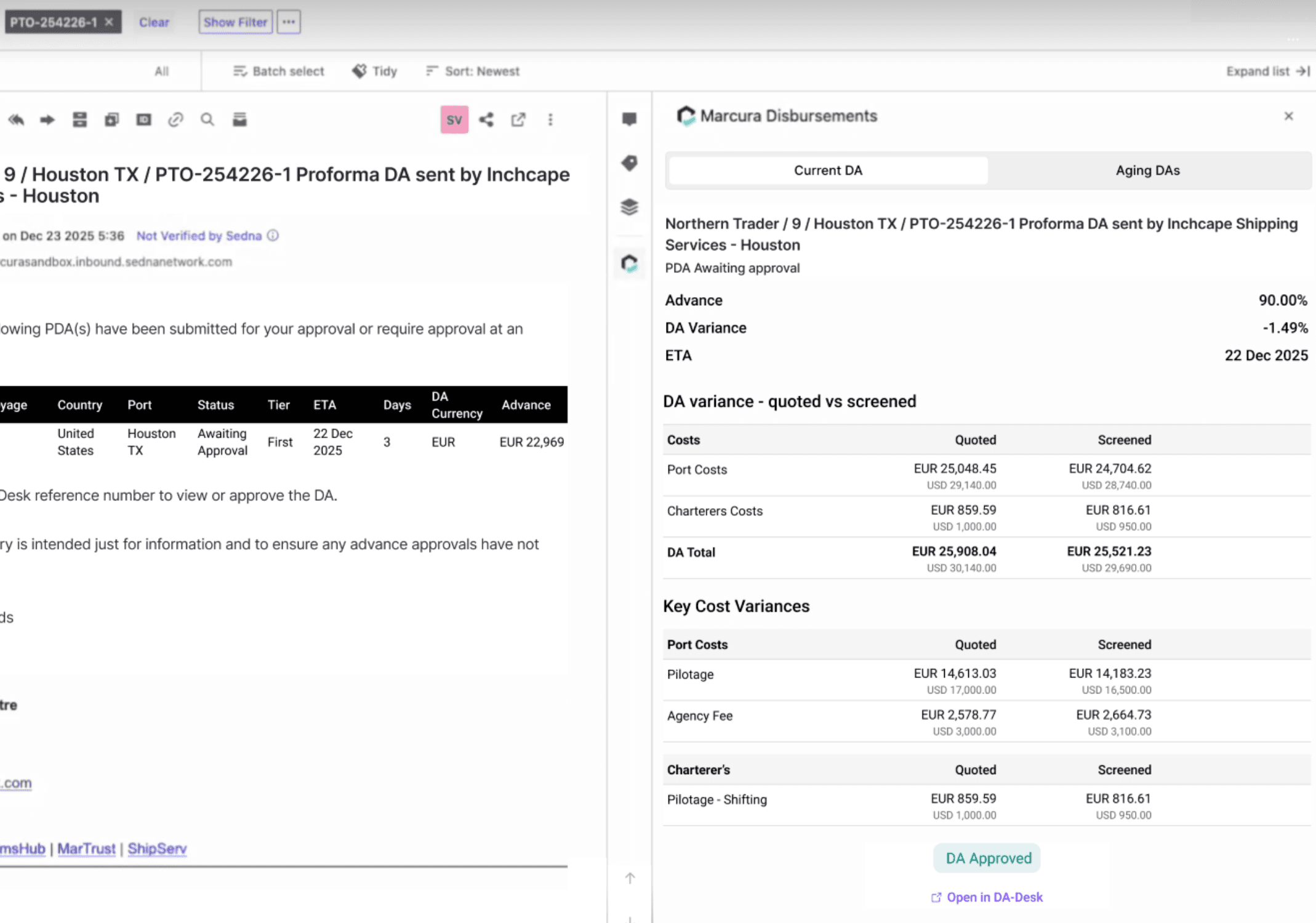Click the archive box icon

click(239, 119)
